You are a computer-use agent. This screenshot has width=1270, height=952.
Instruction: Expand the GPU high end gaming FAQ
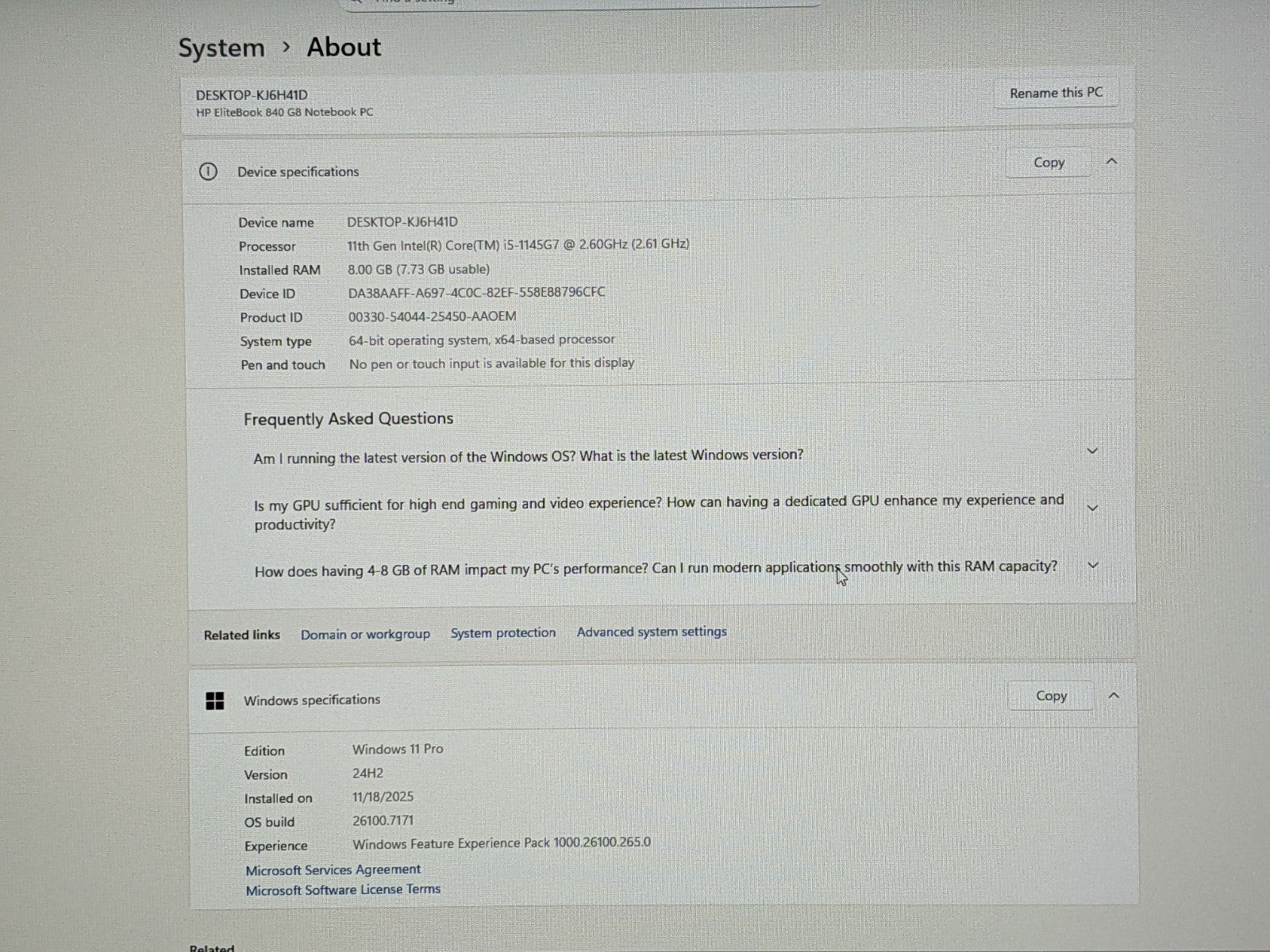coord(1092,508)
